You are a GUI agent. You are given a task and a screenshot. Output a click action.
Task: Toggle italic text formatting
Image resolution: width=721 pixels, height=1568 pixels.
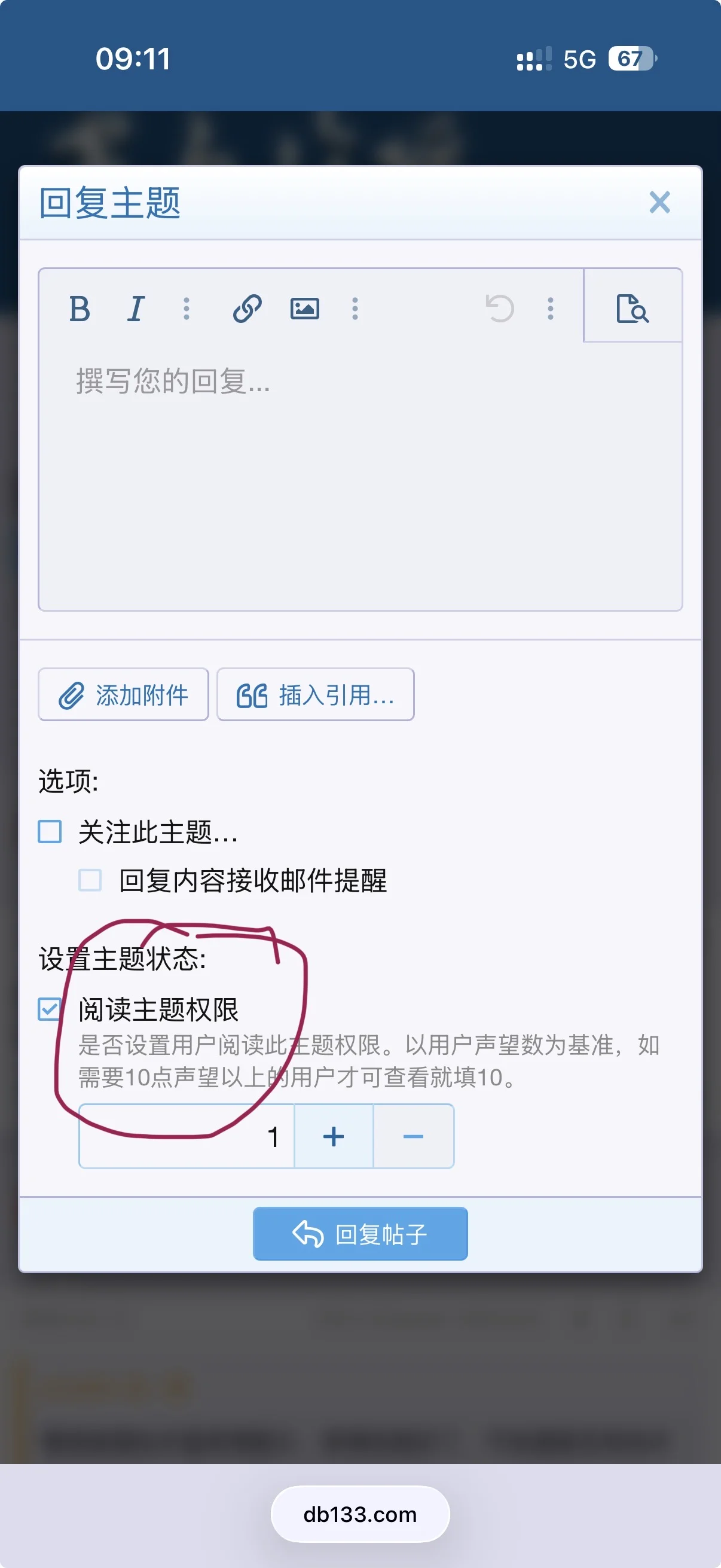(x=136, y=309)
